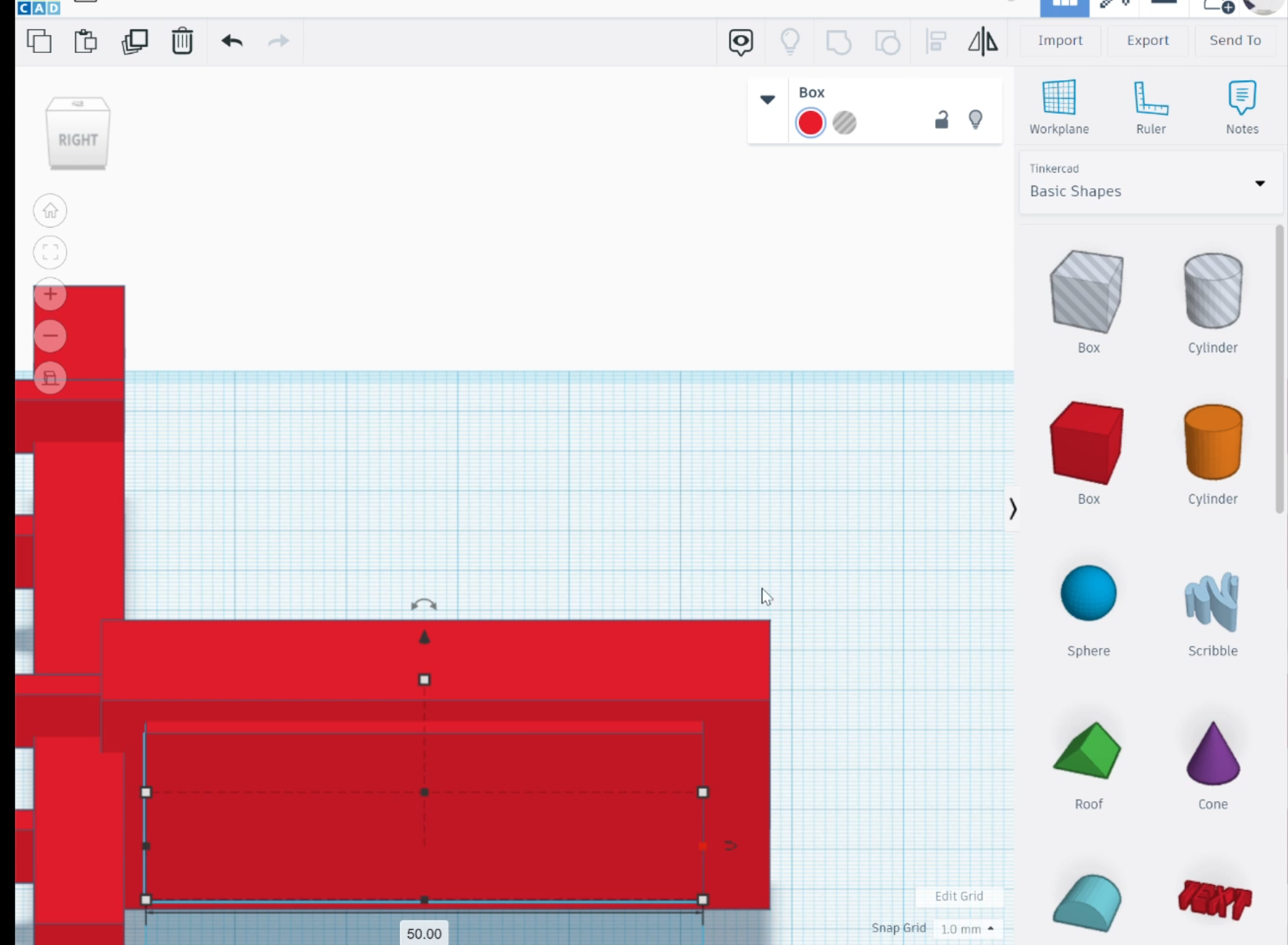Collapse the shapes sidebar with the chevron
Image resolution: width=1288 pixels, height=945 pixels.
click(x=1013, y=508)
